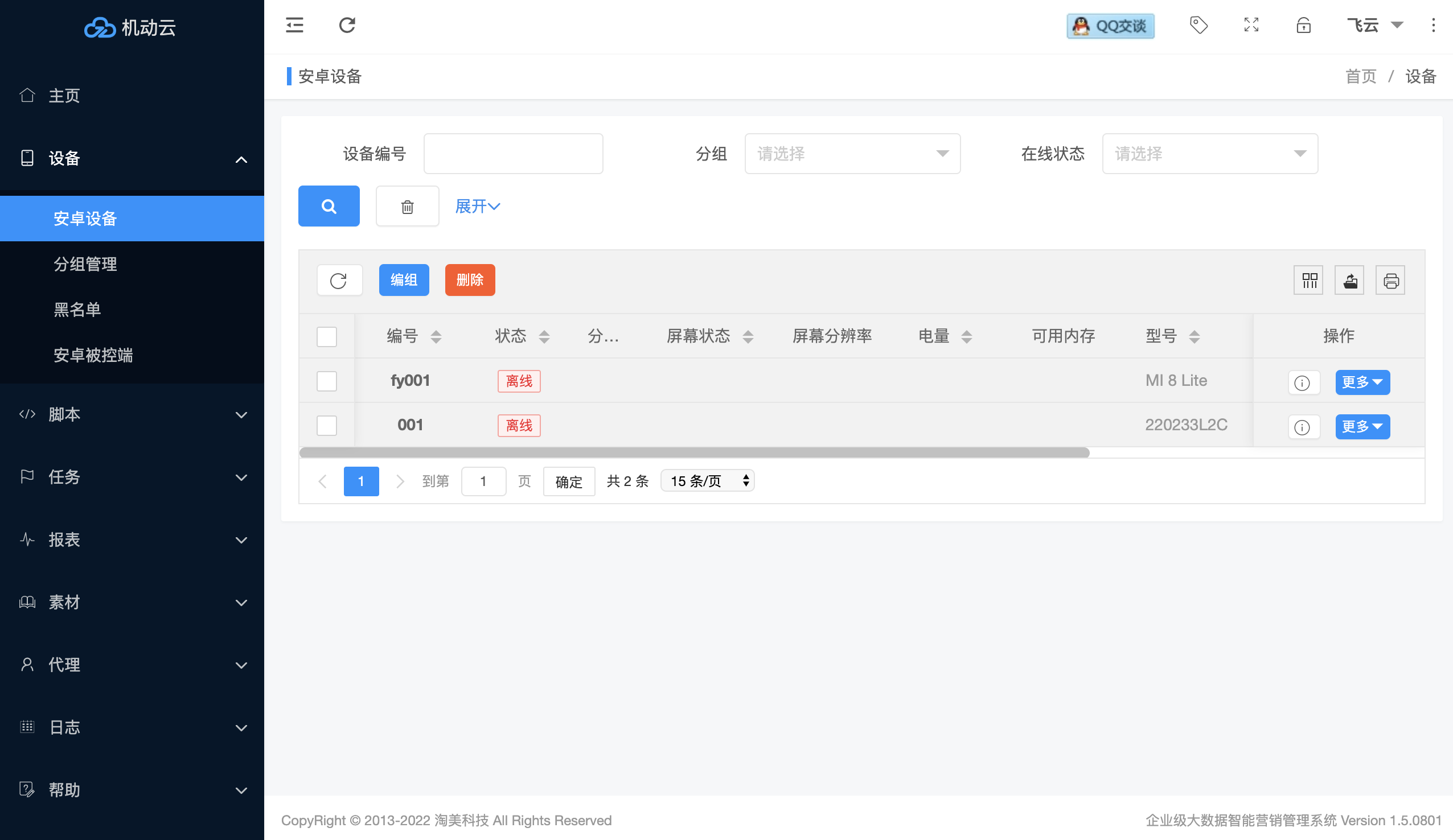The height and width of the screenshot is (840, 1453).
Task: Go to the next page arrow
Action: click(400, 481)
